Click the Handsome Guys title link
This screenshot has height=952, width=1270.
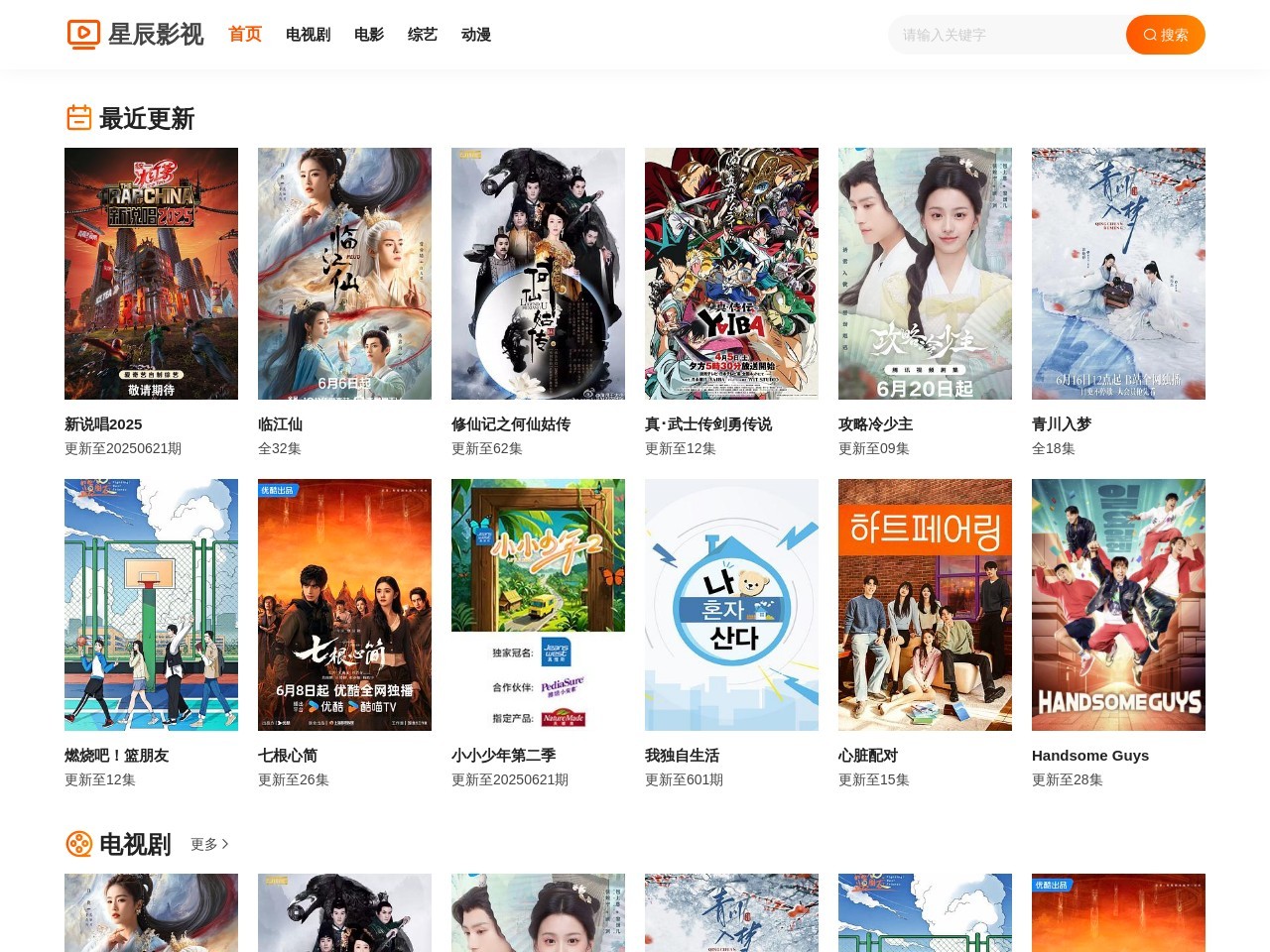[1090, 755]
